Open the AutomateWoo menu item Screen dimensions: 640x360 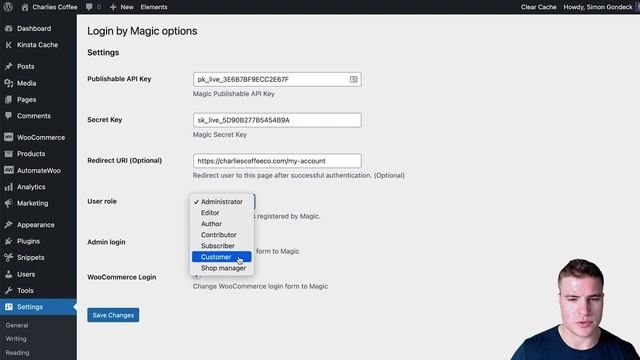38,170
